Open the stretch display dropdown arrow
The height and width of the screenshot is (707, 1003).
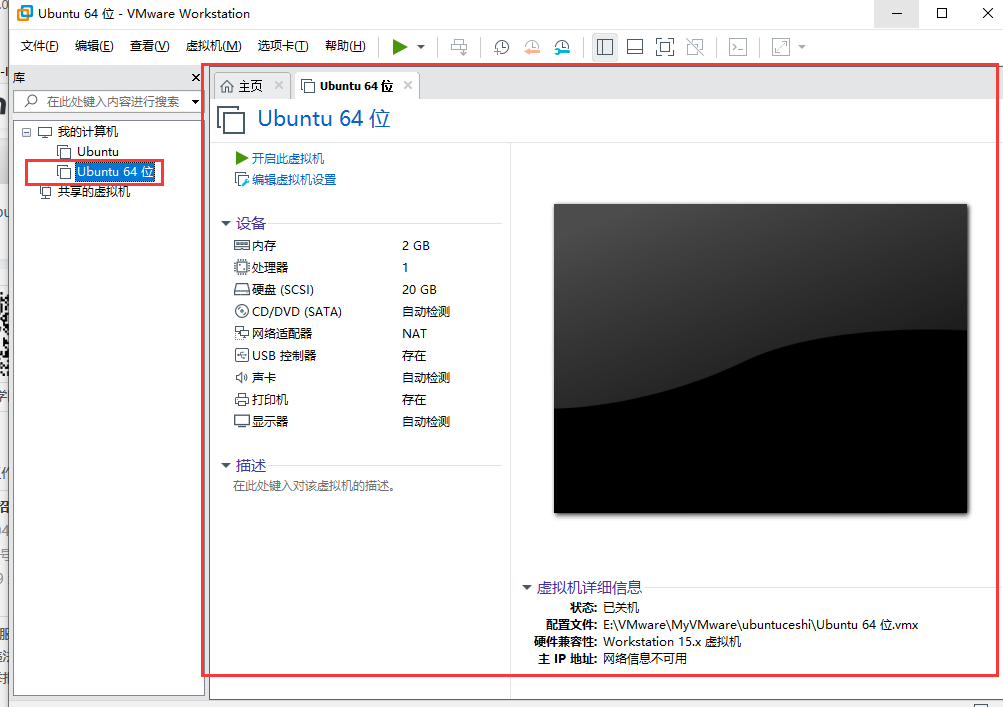point(802,47)
